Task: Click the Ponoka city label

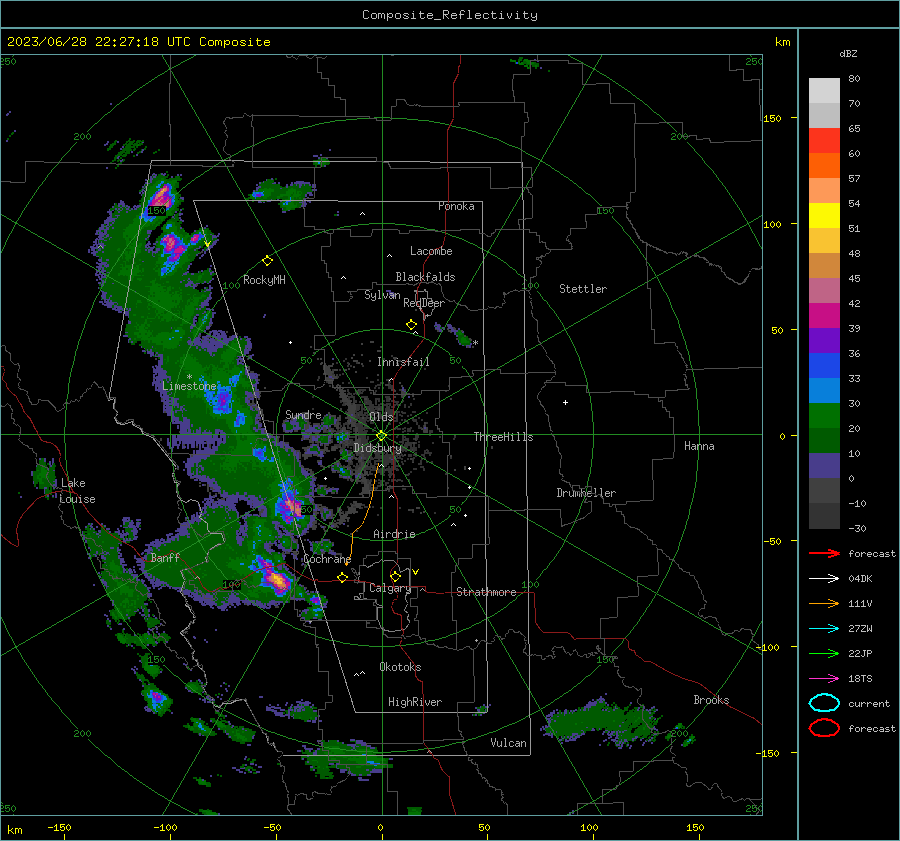Action: tap(456, 206)
